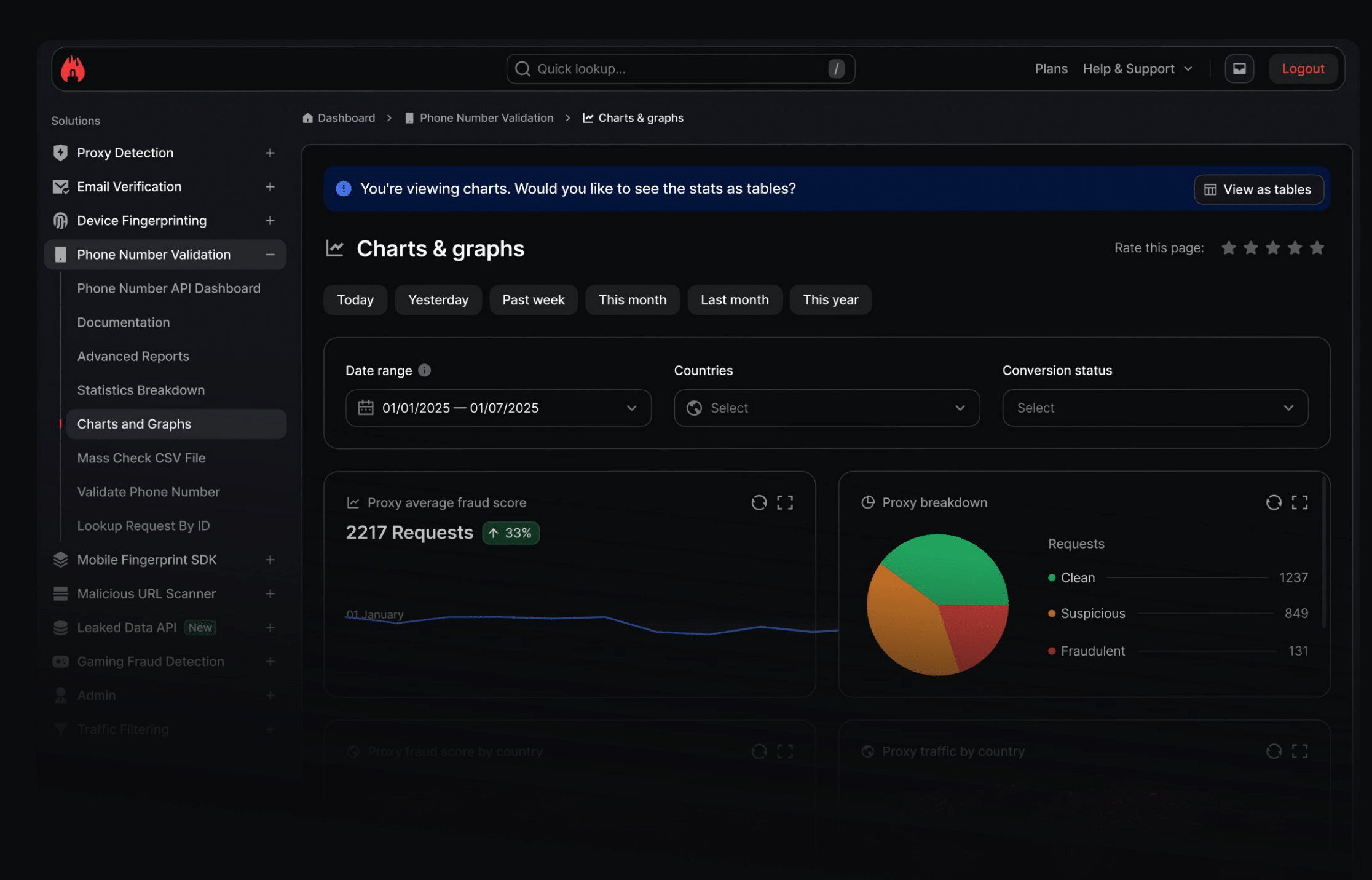
Task: Refresh the Proxy breakdown chart
Action: click(1274, 502)
